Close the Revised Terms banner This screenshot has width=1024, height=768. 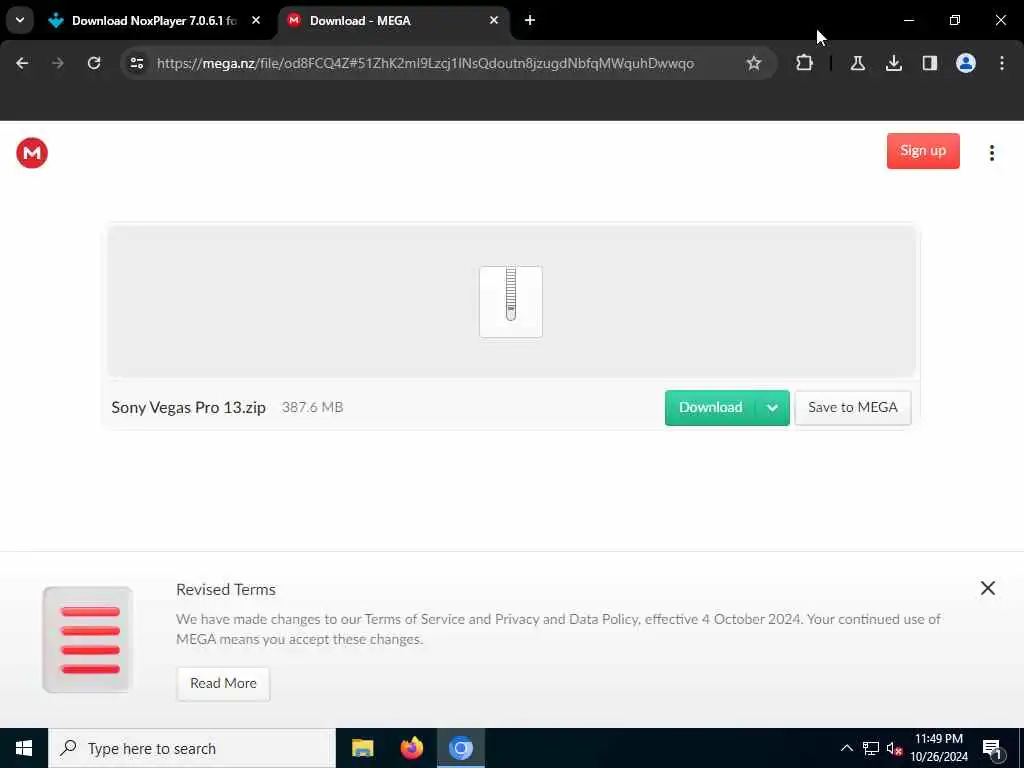pos(987,588)
